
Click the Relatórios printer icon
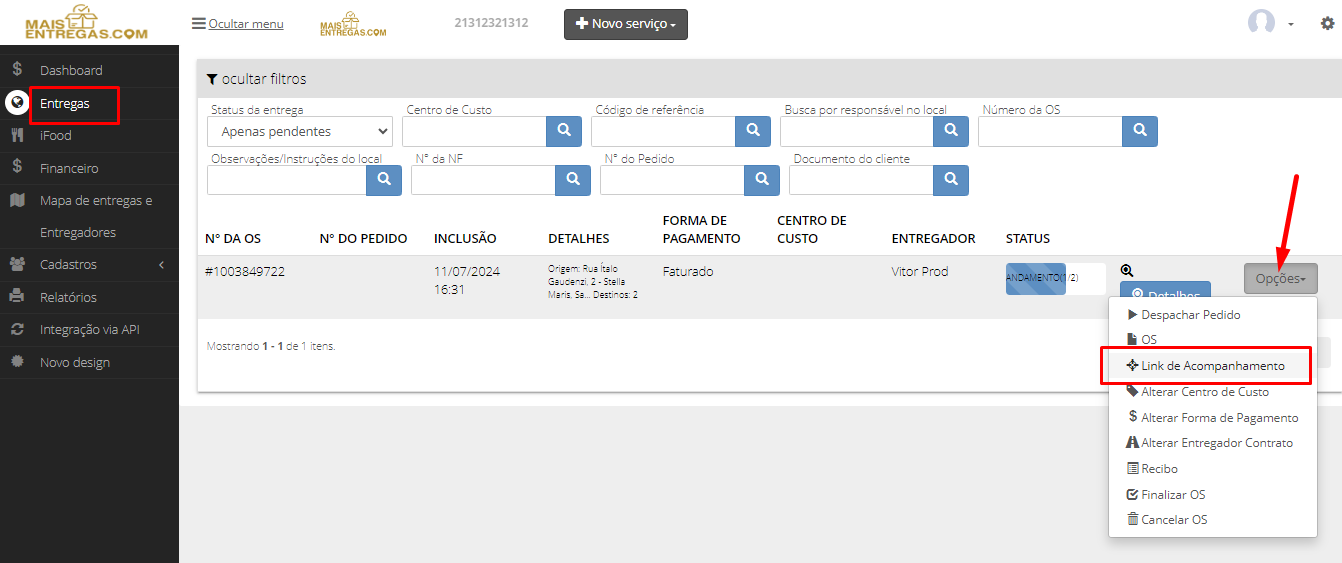click(x=17, y=296)
